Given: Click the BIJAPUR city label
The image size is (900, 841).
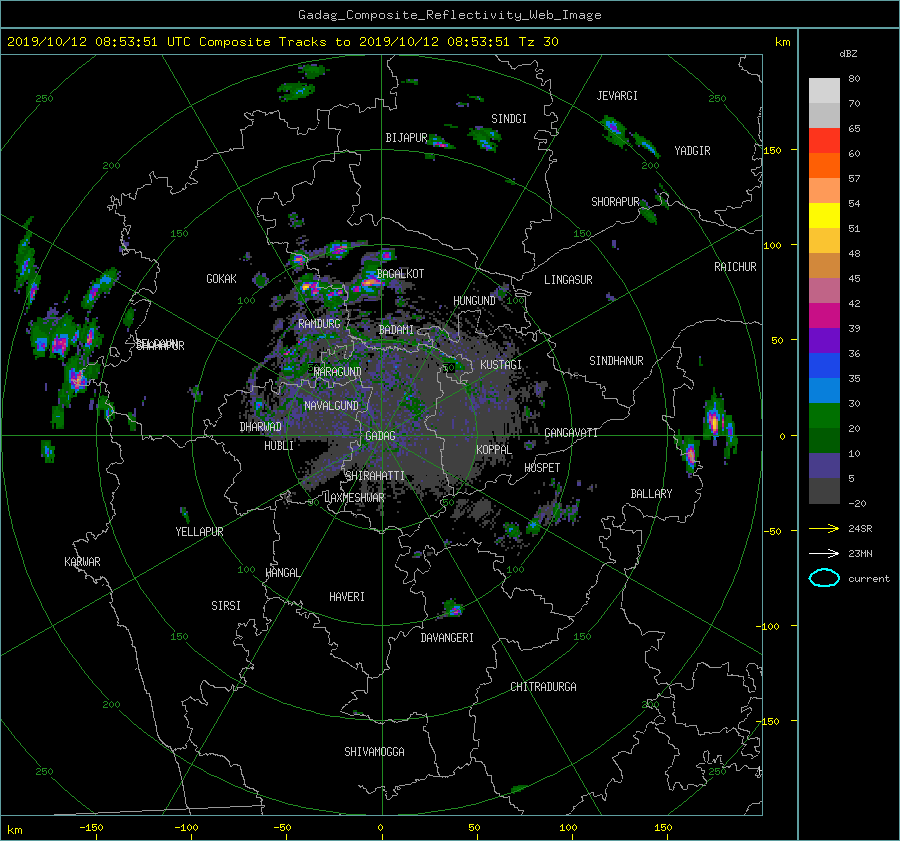Looking at the screenshot, I should click(406, 138).
